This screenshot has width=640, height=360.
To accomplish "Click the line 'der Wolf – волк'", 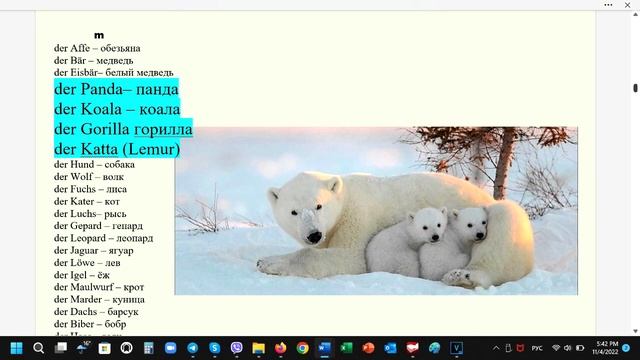I will click(89, 177).
